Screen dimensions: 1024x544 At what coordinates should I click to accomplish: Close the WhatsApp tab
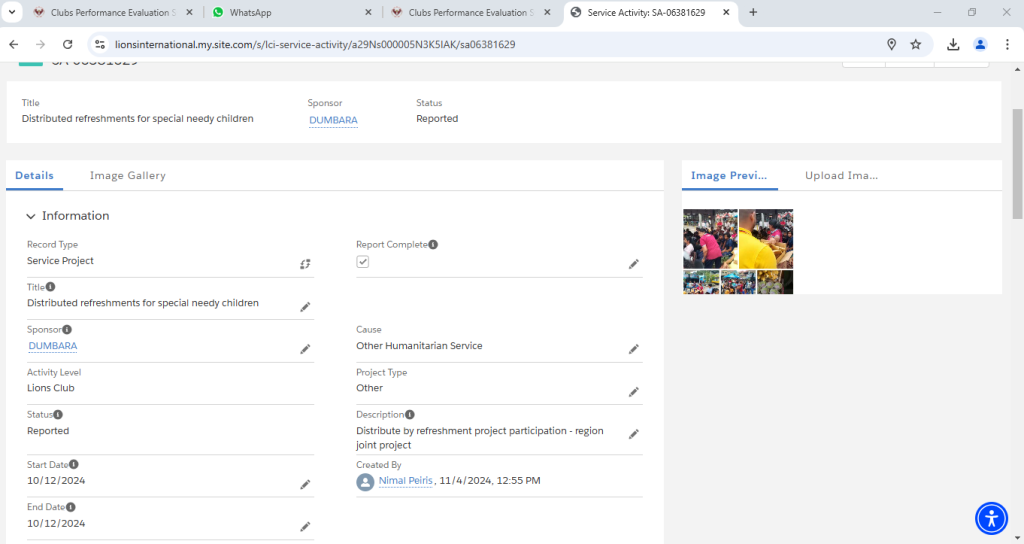[x=368, y=12]
